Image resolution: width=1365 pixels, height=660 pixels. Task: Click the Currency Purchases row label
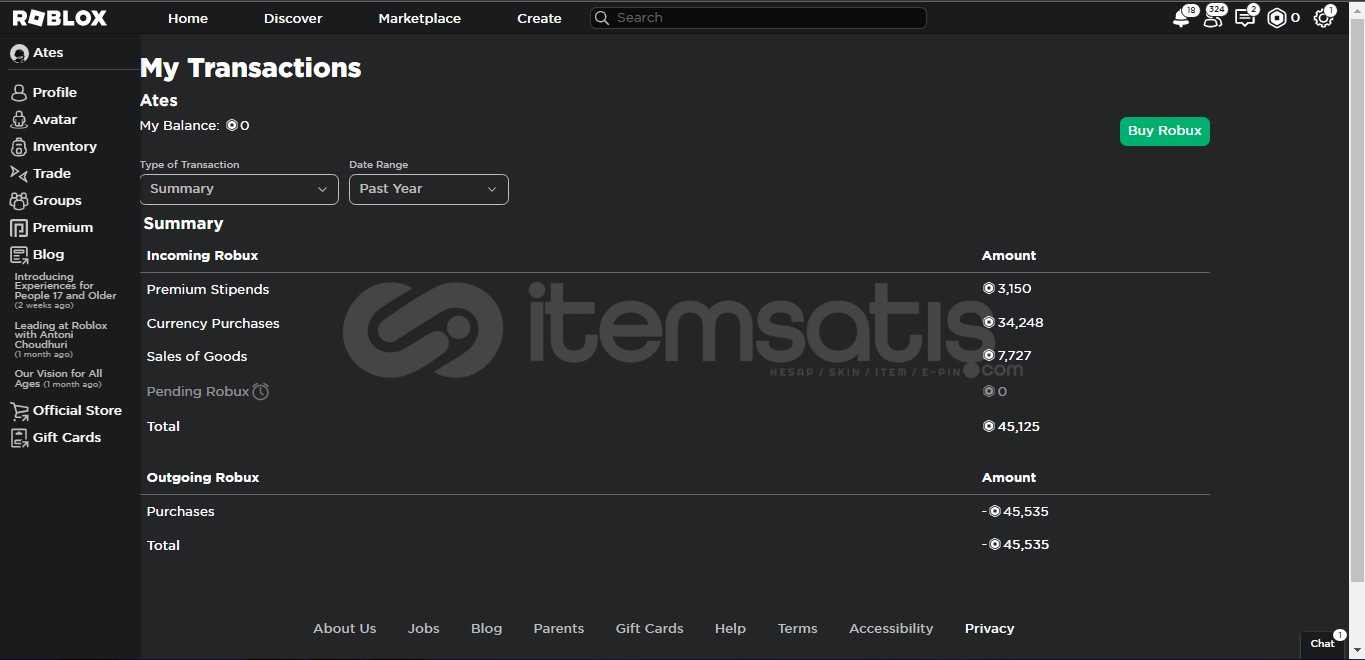tap(213, 324)
